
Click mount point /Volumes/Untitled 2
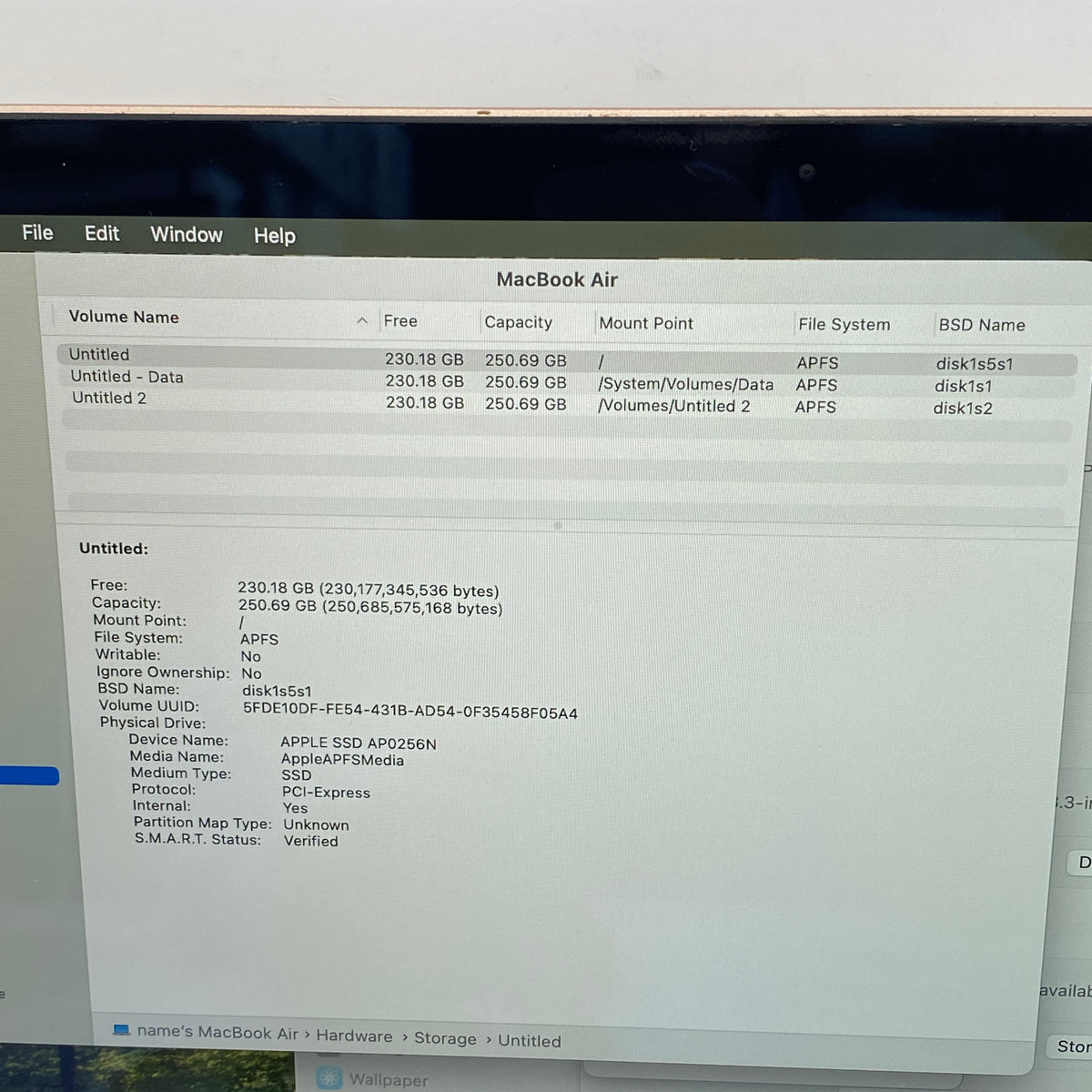click(673, 406)
